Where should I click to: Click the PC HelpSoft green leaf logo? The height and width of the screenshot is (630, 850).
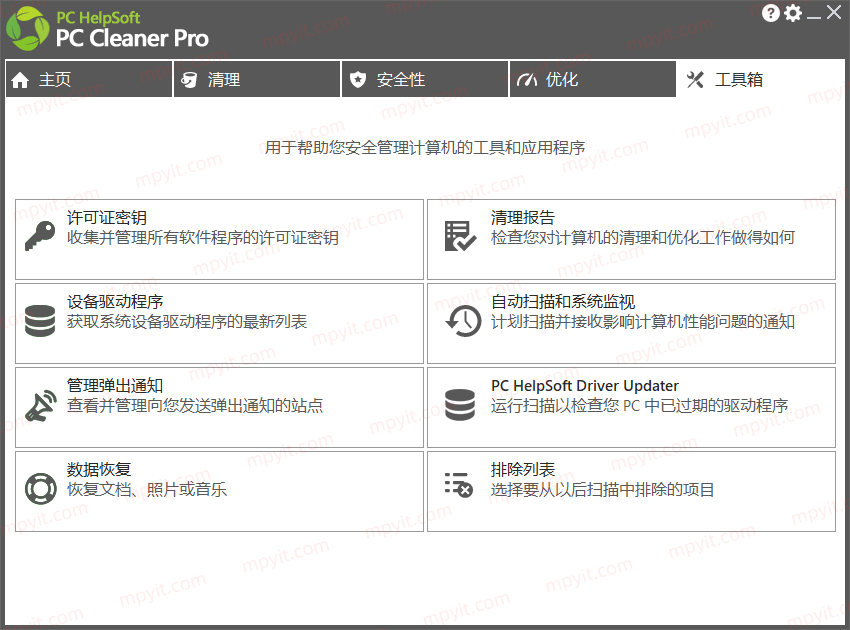click(x=27, y=29)
